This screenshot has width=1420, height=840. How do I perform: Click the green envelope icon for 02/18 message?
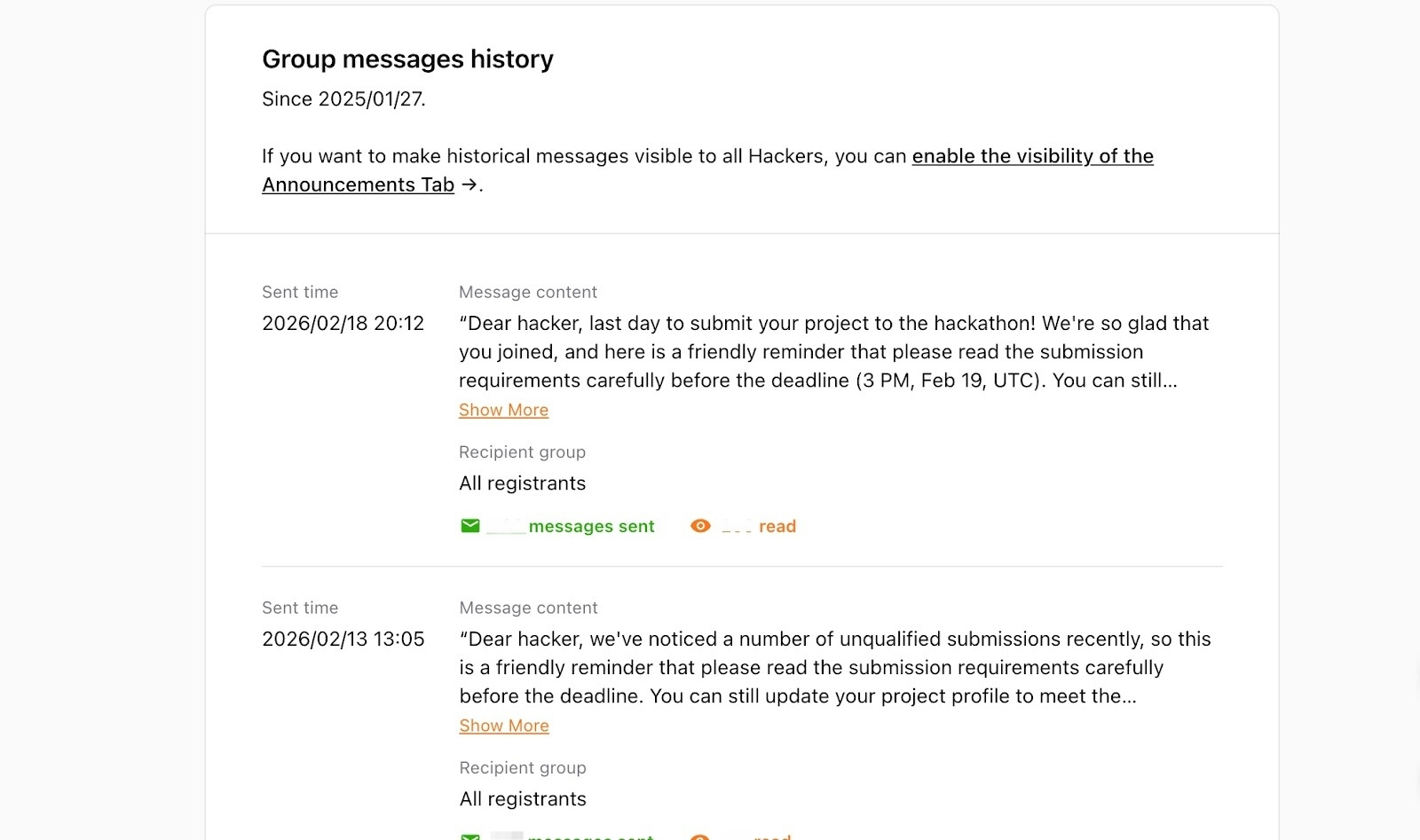(470, 526)
